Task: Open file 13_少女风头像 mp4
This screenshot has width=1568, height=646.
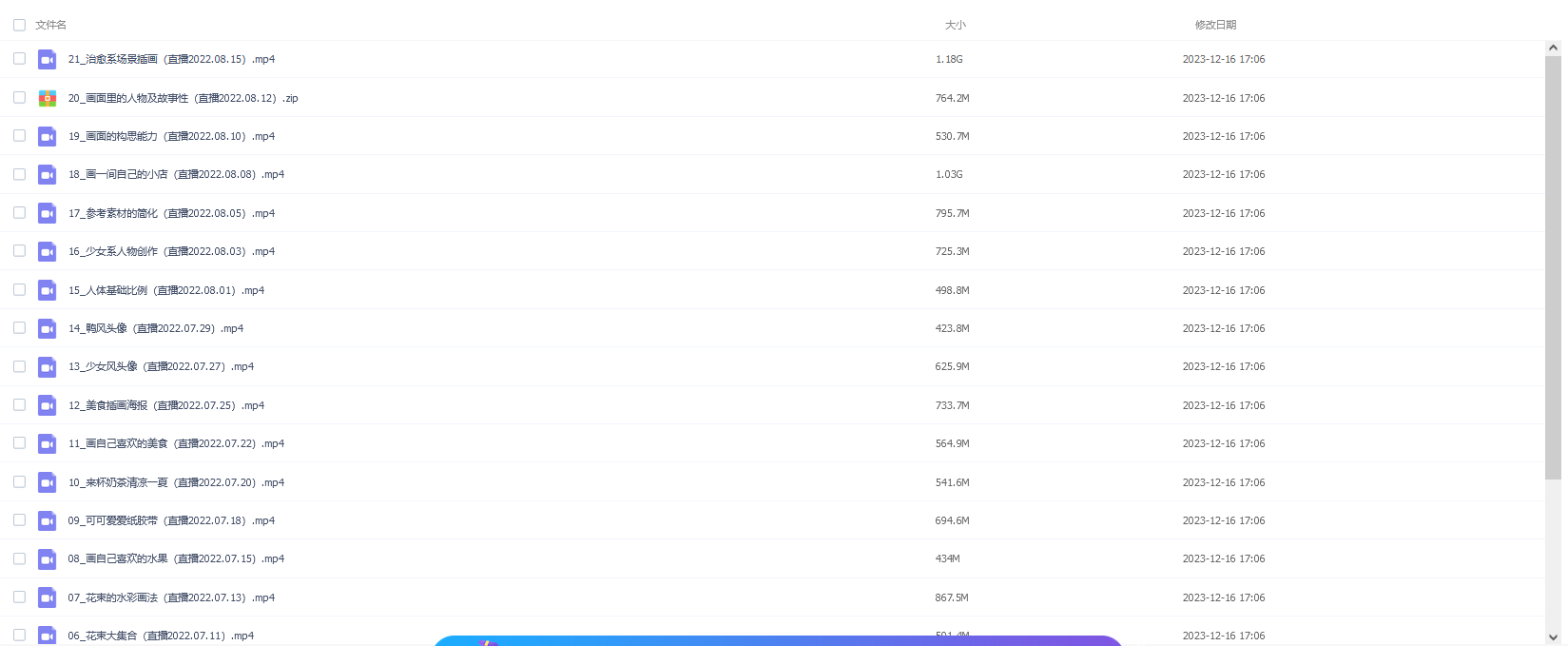Action: 161,366
